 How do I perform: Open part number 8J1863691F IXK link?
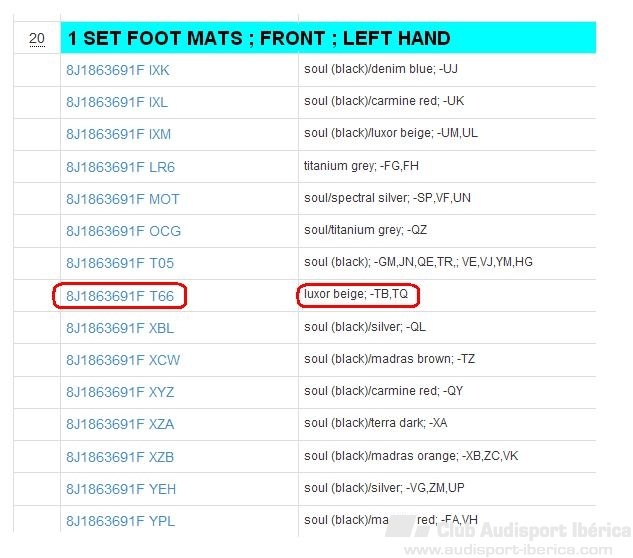point(117,70)
